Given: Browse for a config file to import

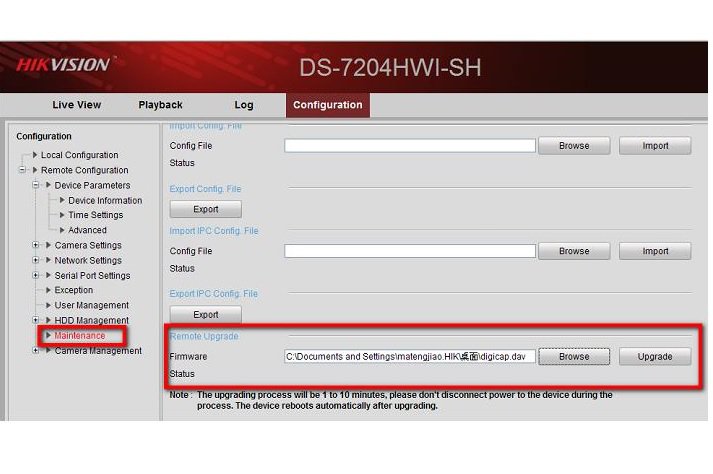Looking at the screenshot, I should click(x=574, y=146).
